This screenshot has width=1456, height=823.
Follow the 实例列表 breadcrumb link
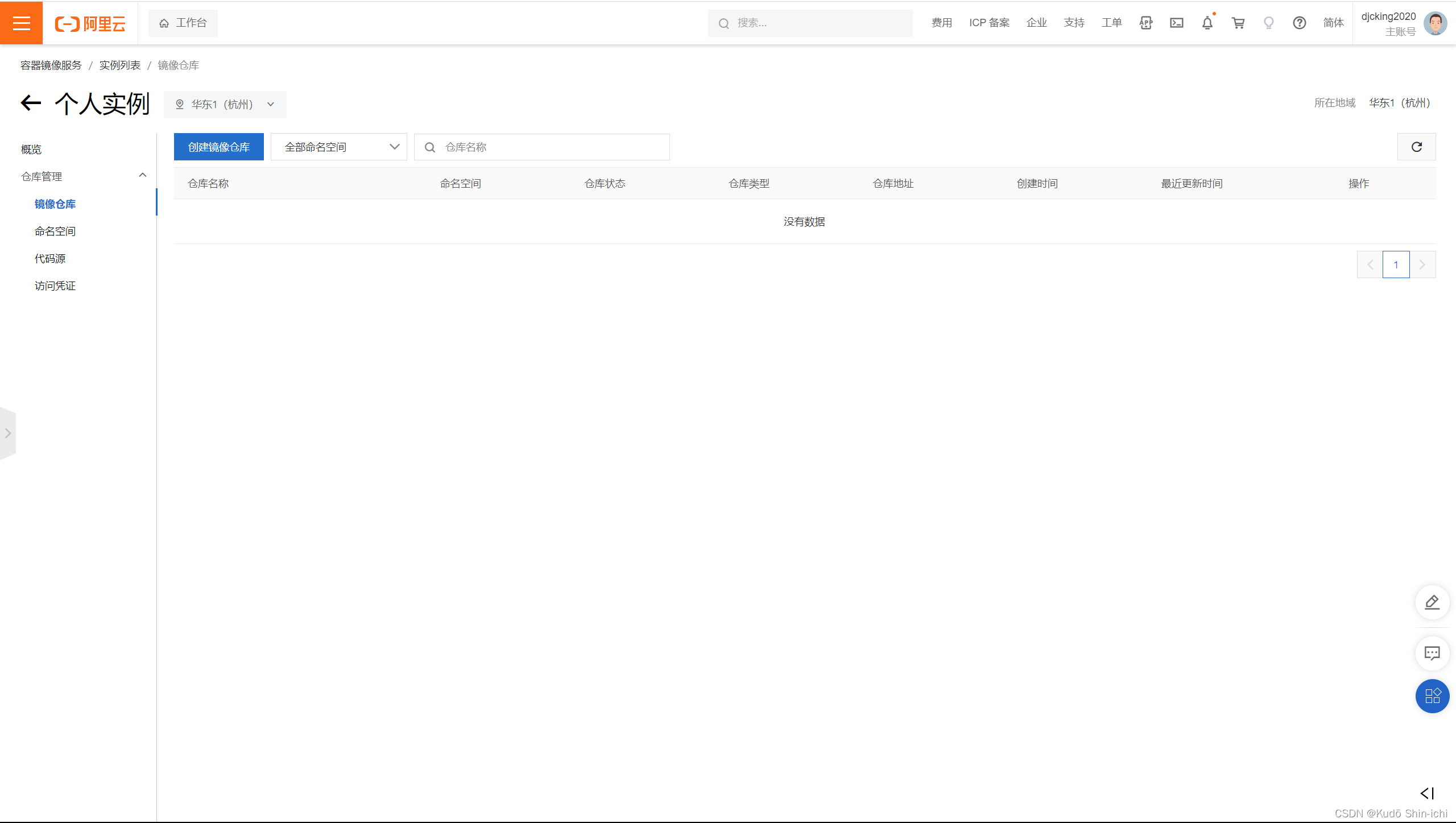pyautogui.click(x=119, y=65)
